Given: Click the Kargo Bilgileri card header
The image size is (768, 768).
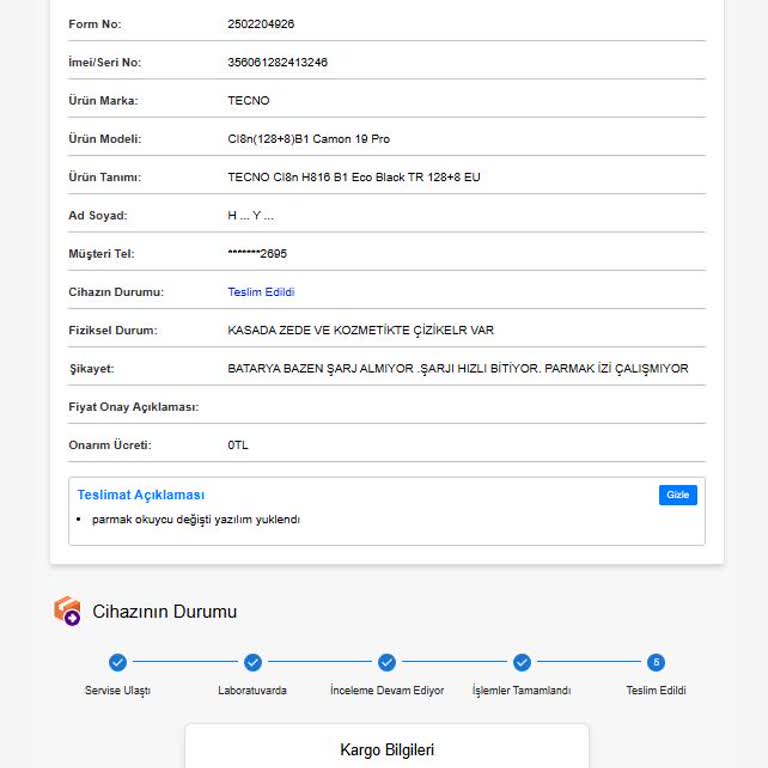Looking at the screenshot, I should [387, 750].
